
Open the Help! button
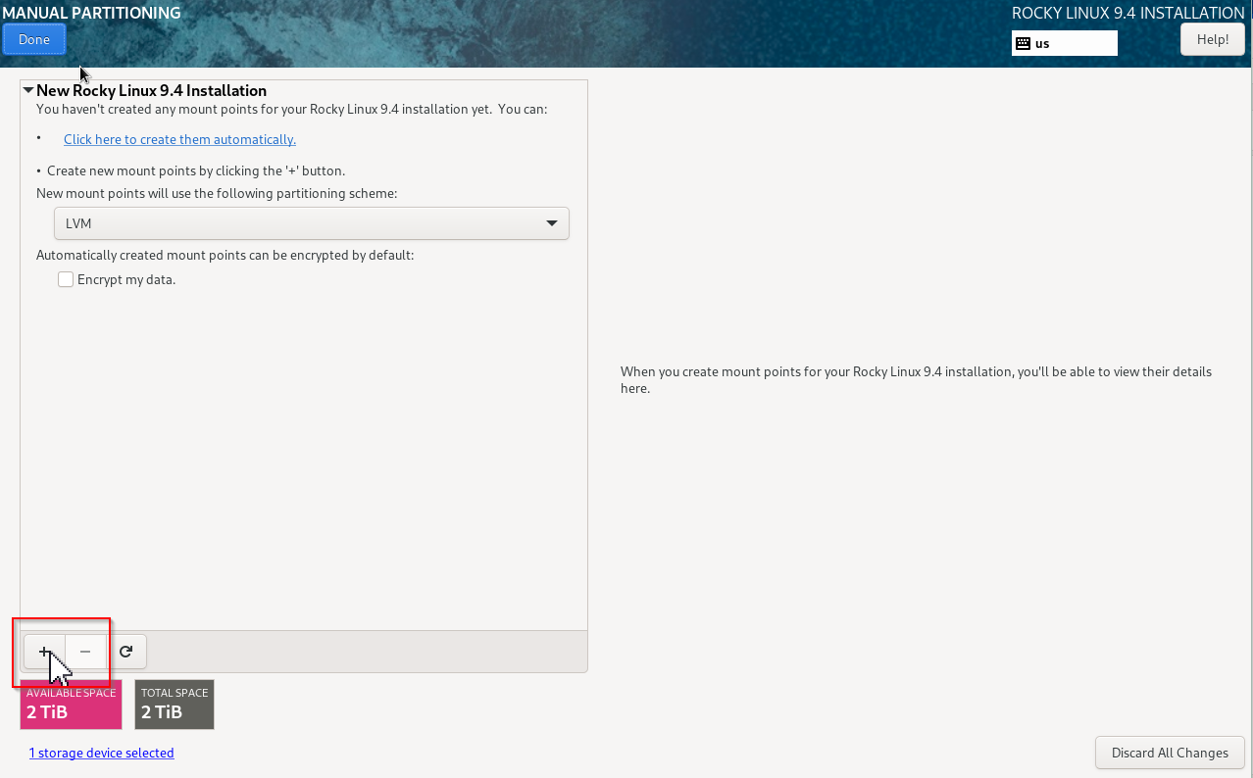1212,39
